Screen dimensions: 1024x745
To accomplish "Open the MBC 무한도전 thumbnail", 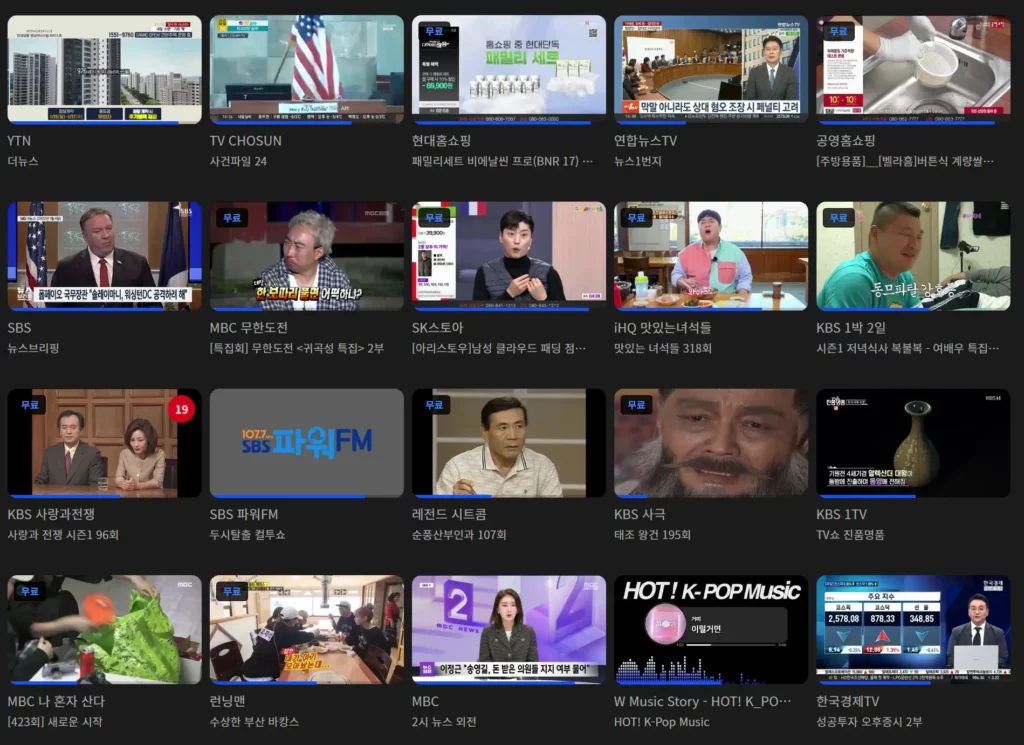I will coord(306,256).
